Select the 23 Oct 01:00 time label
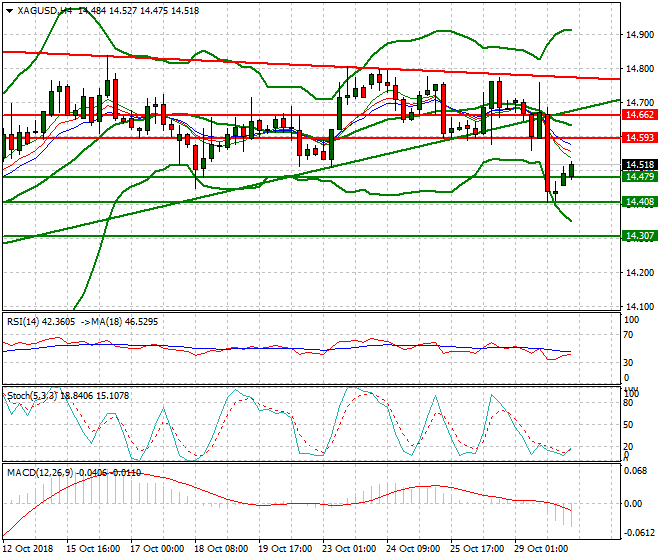This screenshot has width=660, height=560. 349,549
